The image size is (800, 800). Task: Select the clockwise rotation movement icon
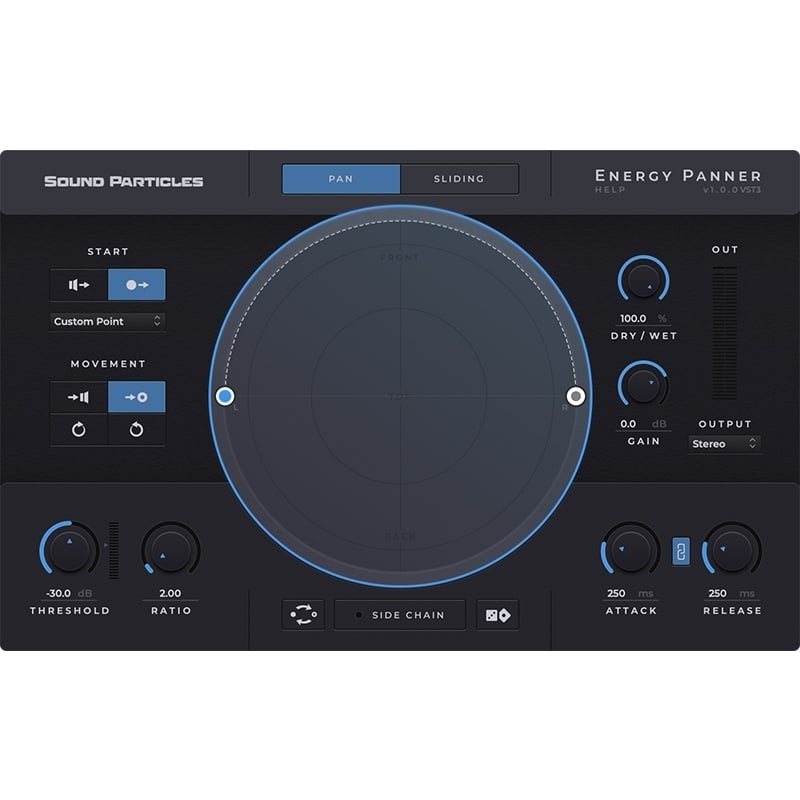(x=79, y=430)
